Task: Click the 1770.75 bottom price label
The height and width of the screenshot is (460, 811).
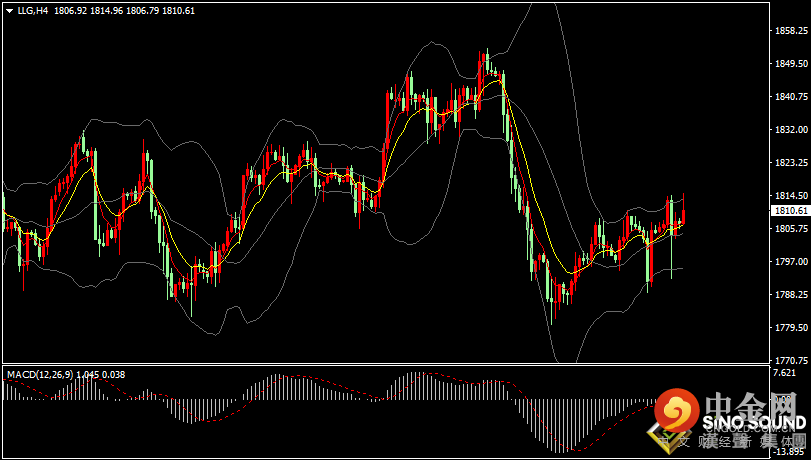Action: 790,360
